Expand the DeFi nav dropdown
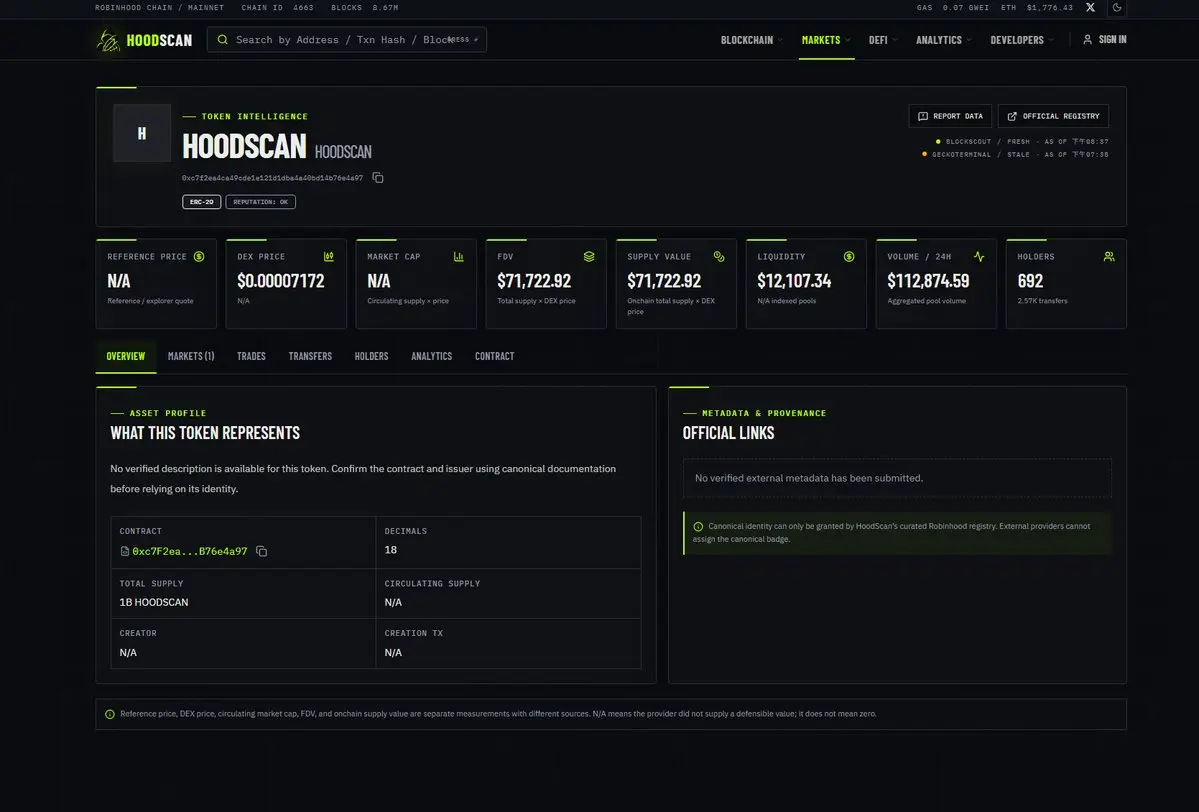Screen dimensions: 1199x812 pyautogui.click(x=882, y=40)
